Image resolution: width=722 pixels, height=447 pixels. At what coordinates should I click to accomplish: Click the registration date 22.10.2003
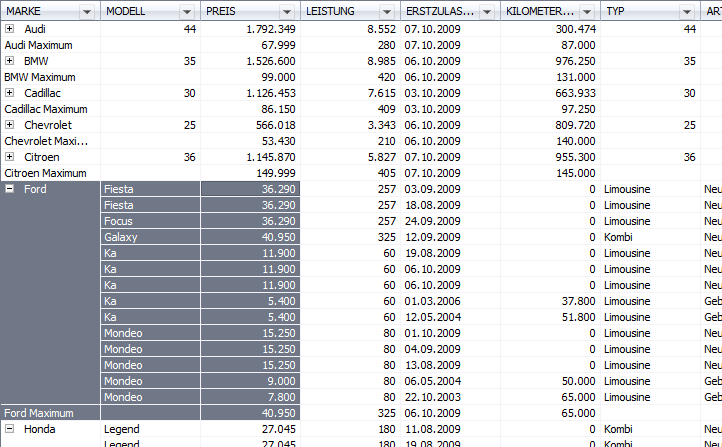pos(432,397)
